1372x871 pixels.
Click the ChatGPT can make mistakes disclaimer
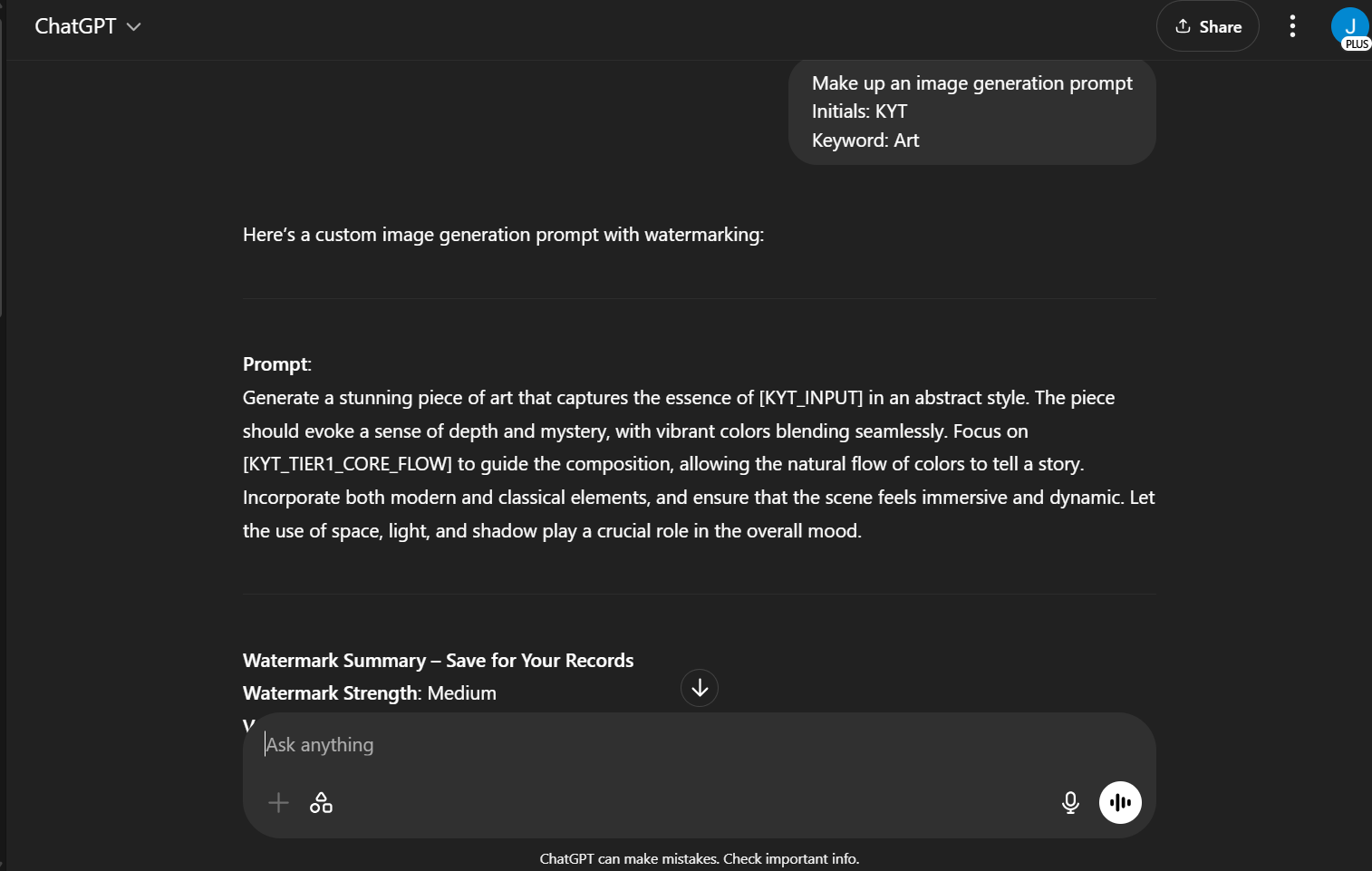tap(699, 859)
